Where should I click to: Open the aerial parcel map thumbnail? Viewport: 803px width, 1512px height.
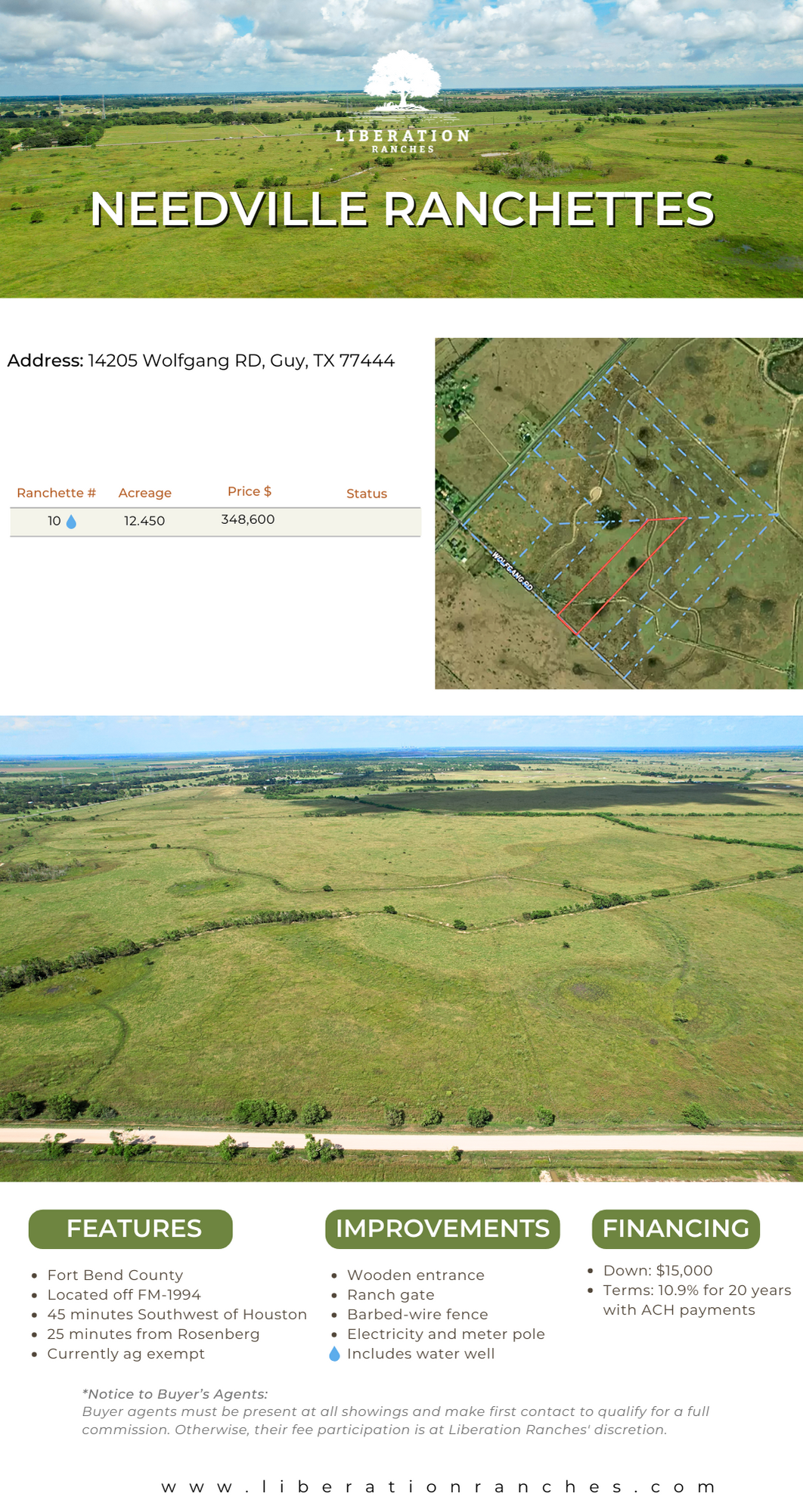tap(619, 513)
